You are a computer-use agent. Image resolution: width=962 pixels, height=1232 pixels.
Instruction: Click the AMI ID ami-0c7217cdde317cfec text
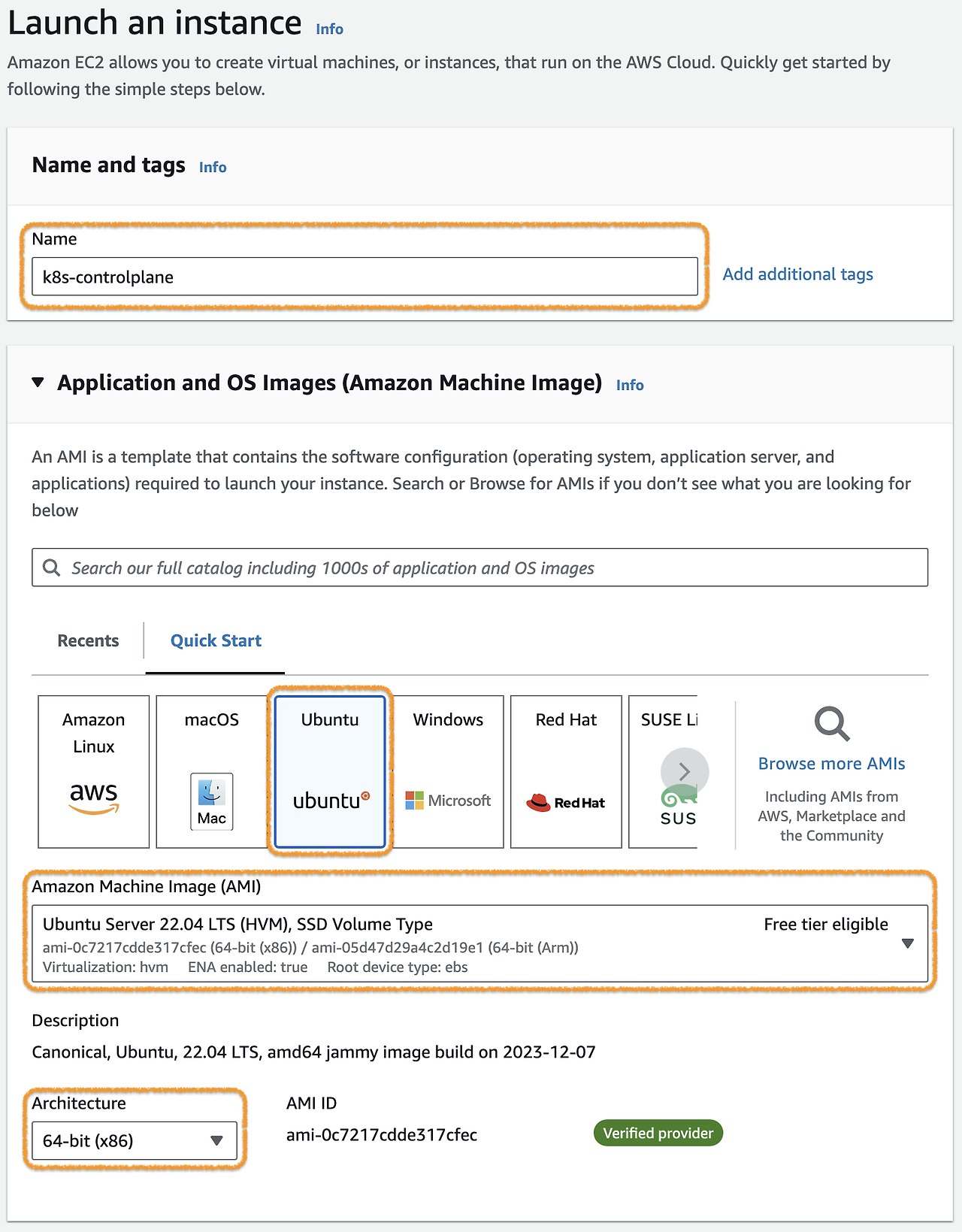point(382,1135)
